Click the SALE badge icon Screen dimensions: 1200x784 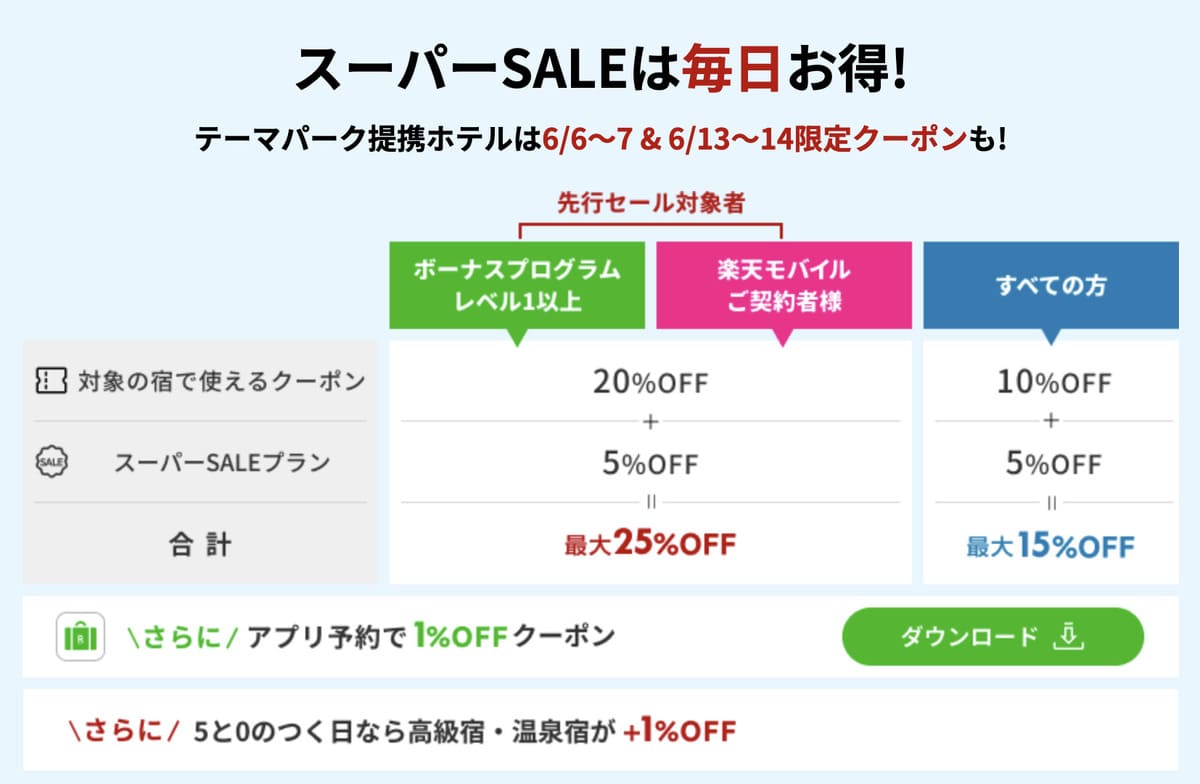pos(51,463)
